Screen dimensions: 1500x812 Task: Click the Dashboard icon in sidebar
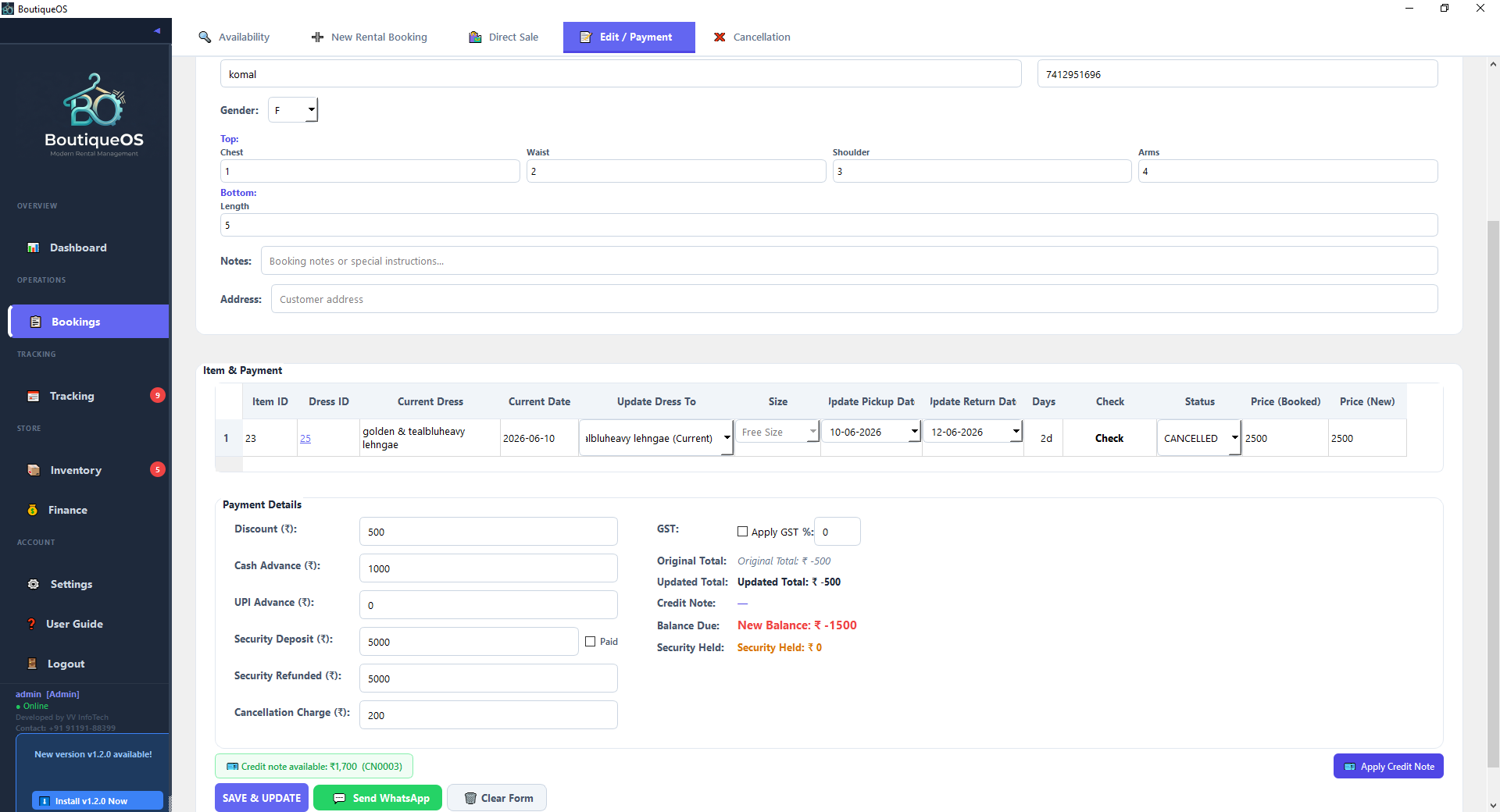(x=33, y=248)
